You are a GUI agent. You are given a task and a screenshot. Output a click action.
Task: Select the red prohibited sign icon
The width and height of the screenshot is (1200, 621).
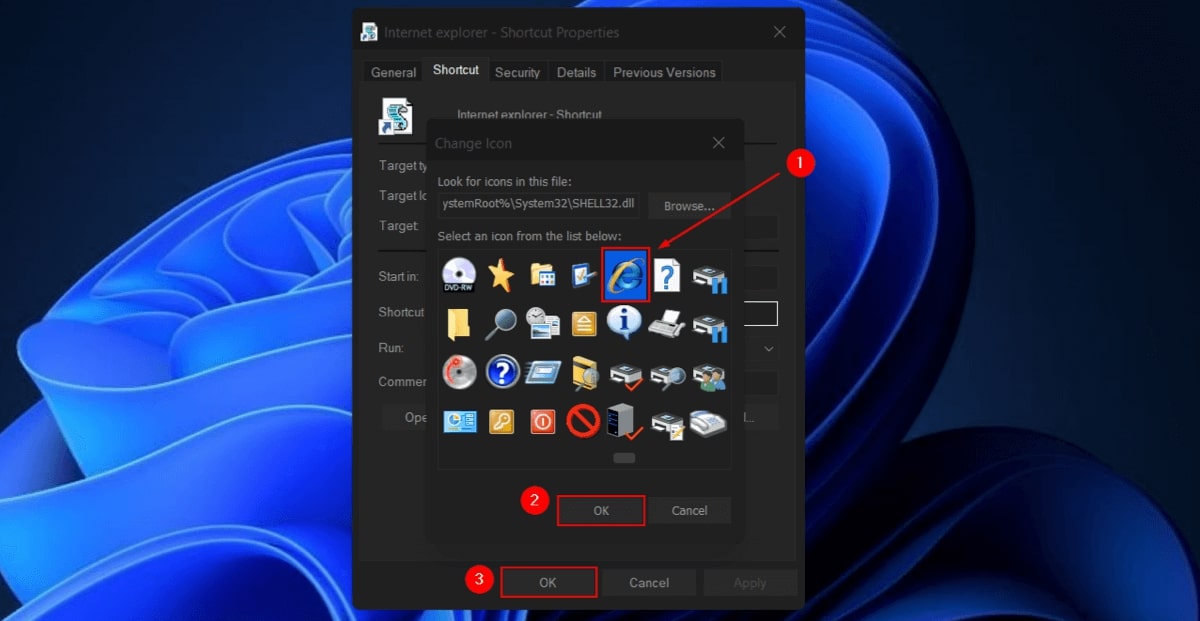coord(584,421)
